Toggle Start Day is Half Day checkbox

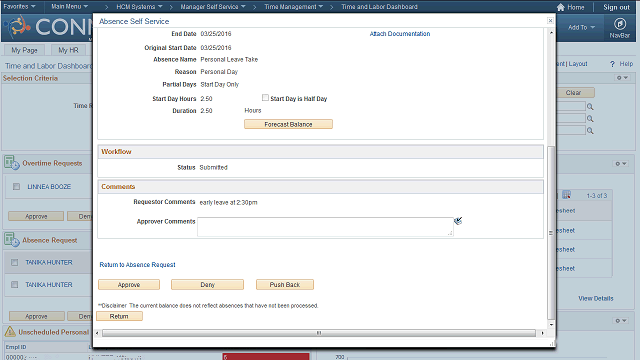pyautogui.click(x=265, y=98)
